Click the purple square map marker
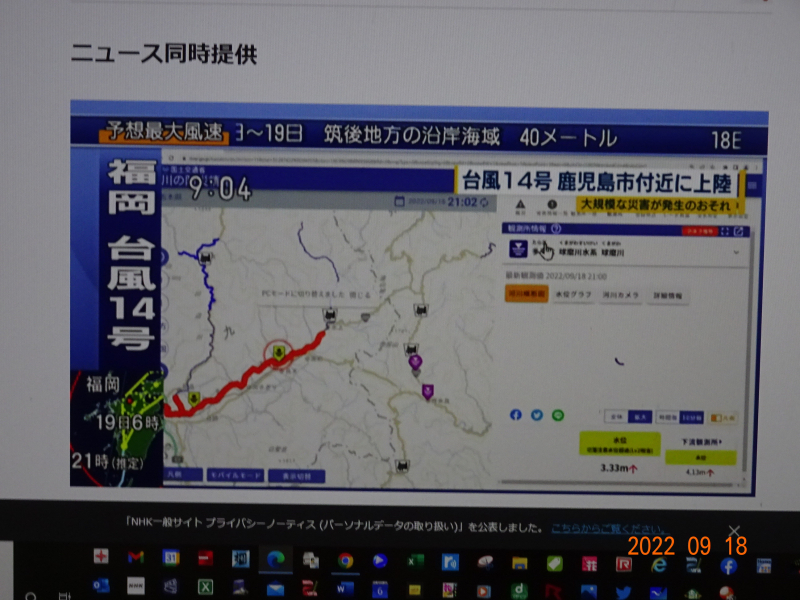The width and height of the screenshot is (800, 600). [428, 391]
